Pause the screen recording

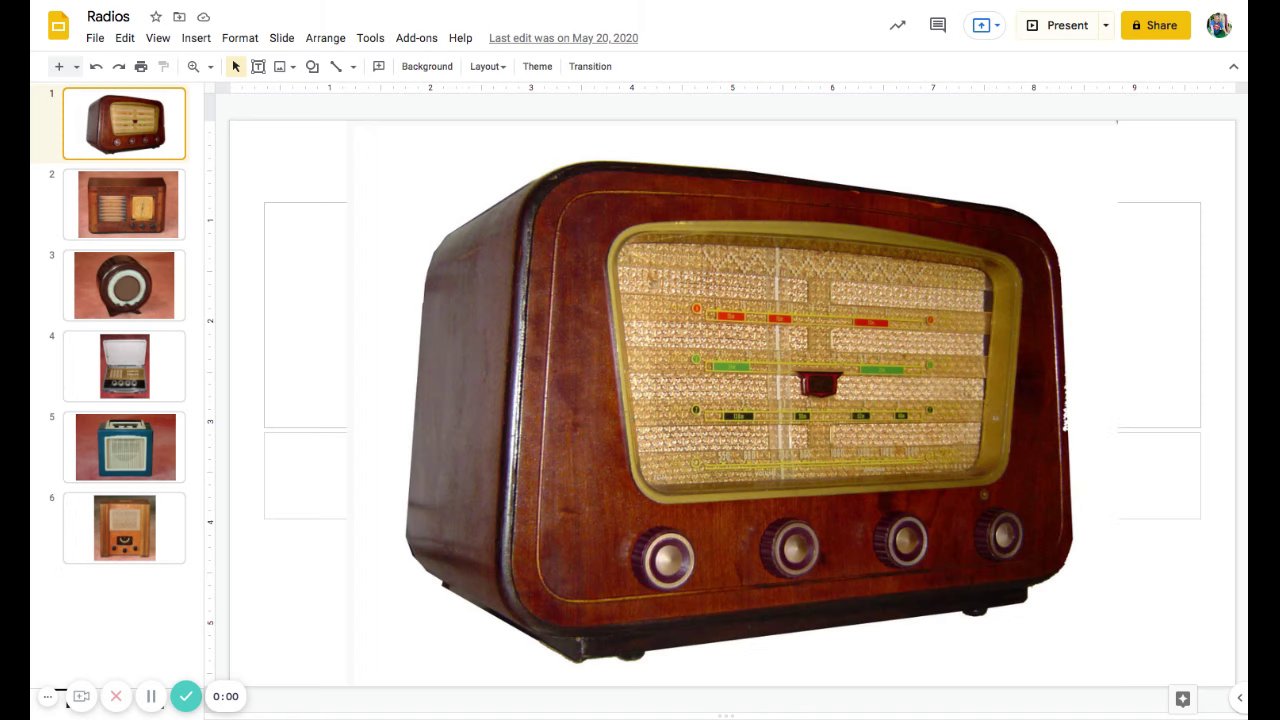tap(151, 696)
